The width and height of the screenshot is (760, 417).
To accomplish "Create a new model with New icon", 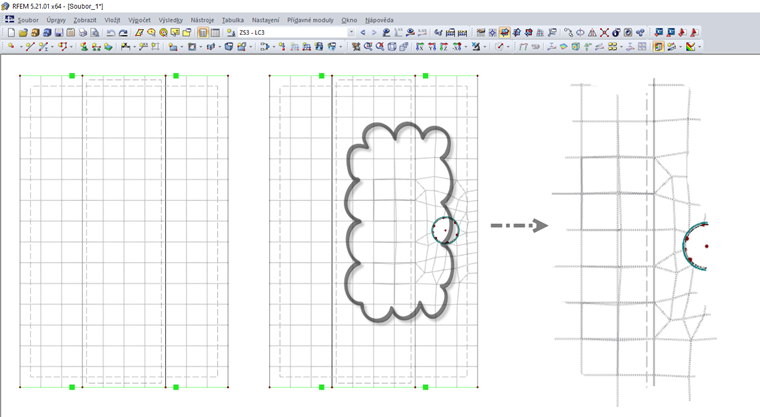I will point(11,32).
